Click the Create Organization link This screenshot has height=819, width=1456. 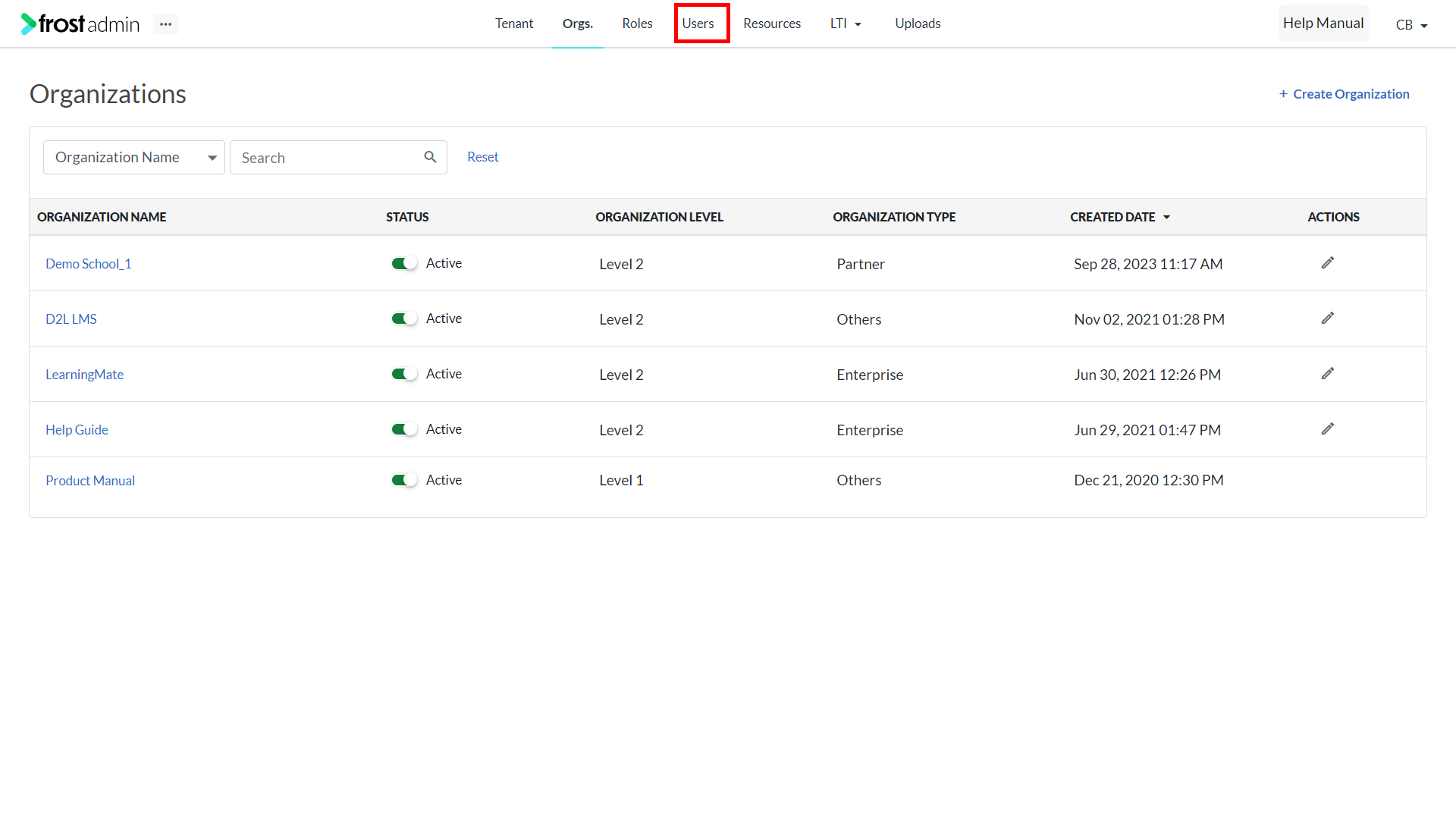coord(1344,94)
